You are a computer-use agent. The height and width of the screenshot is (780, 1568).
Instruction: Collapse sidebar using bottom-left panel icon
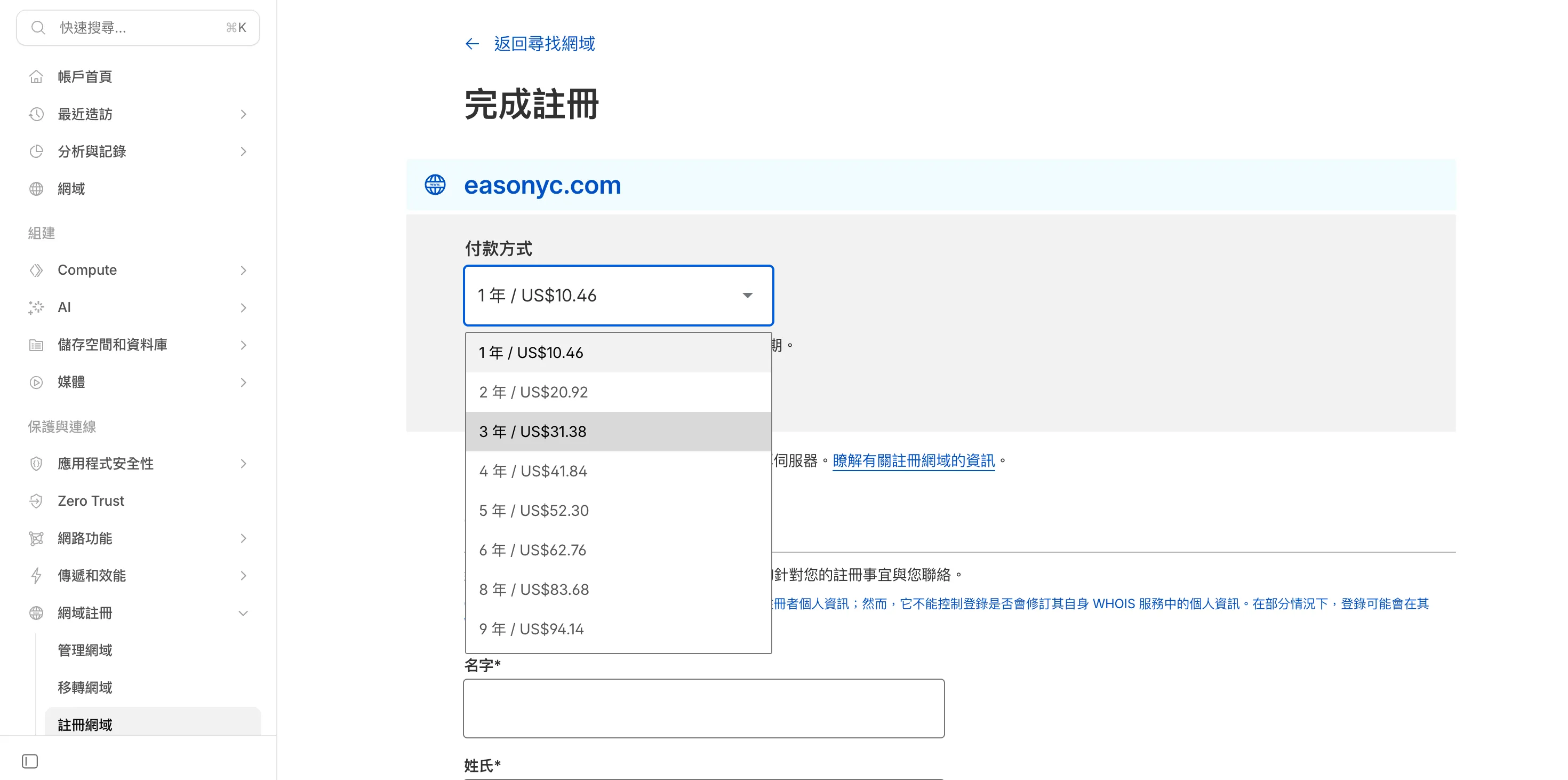coord(30,761)
